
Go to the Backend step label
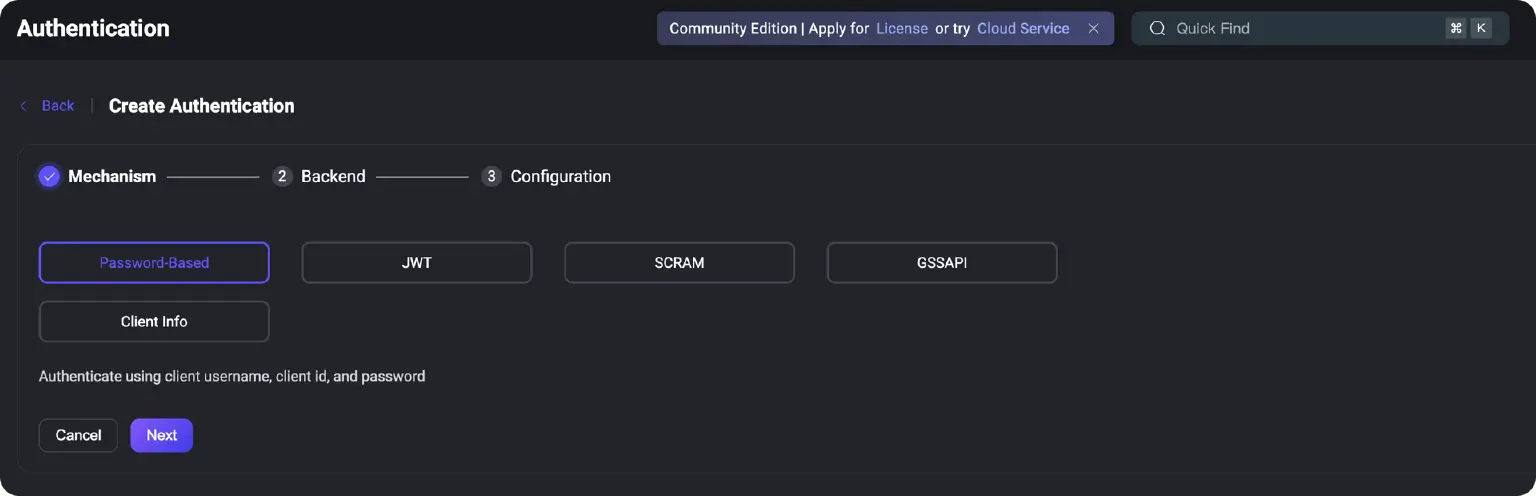tap(333, 177)
